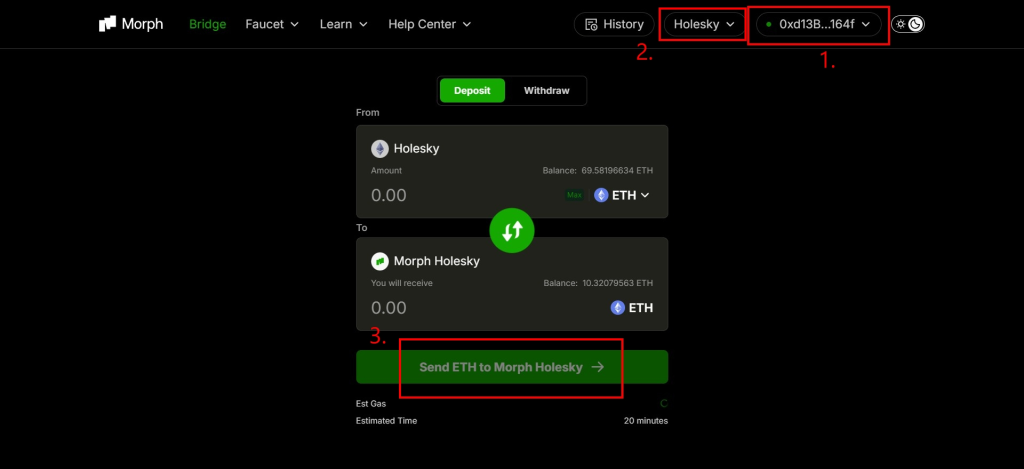Open the Bridge menu item
Viewport: 1024px width, 469px height.
coord(207,24)
